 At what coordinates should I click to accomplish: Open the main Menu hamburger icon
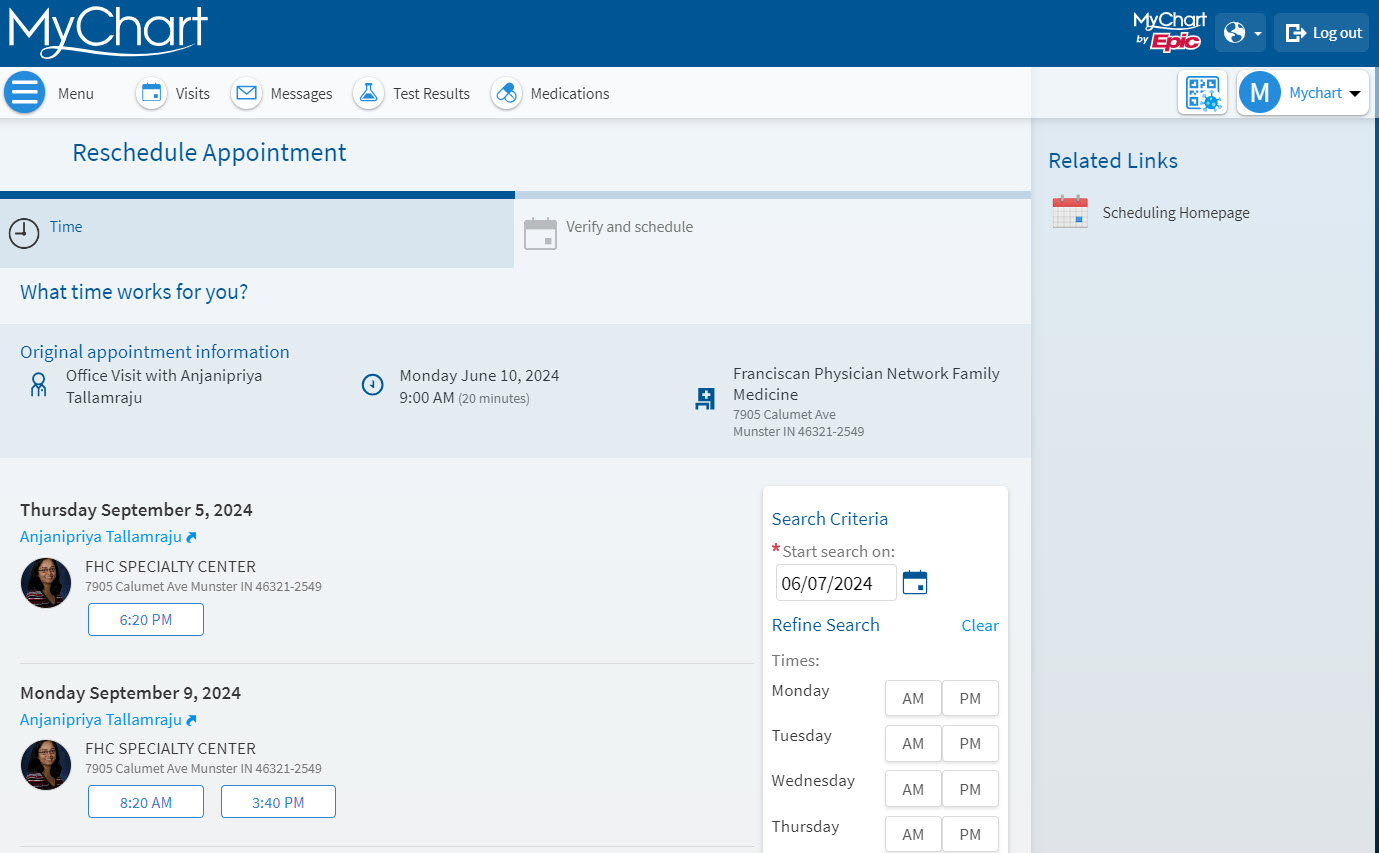[x=25, y=93]
